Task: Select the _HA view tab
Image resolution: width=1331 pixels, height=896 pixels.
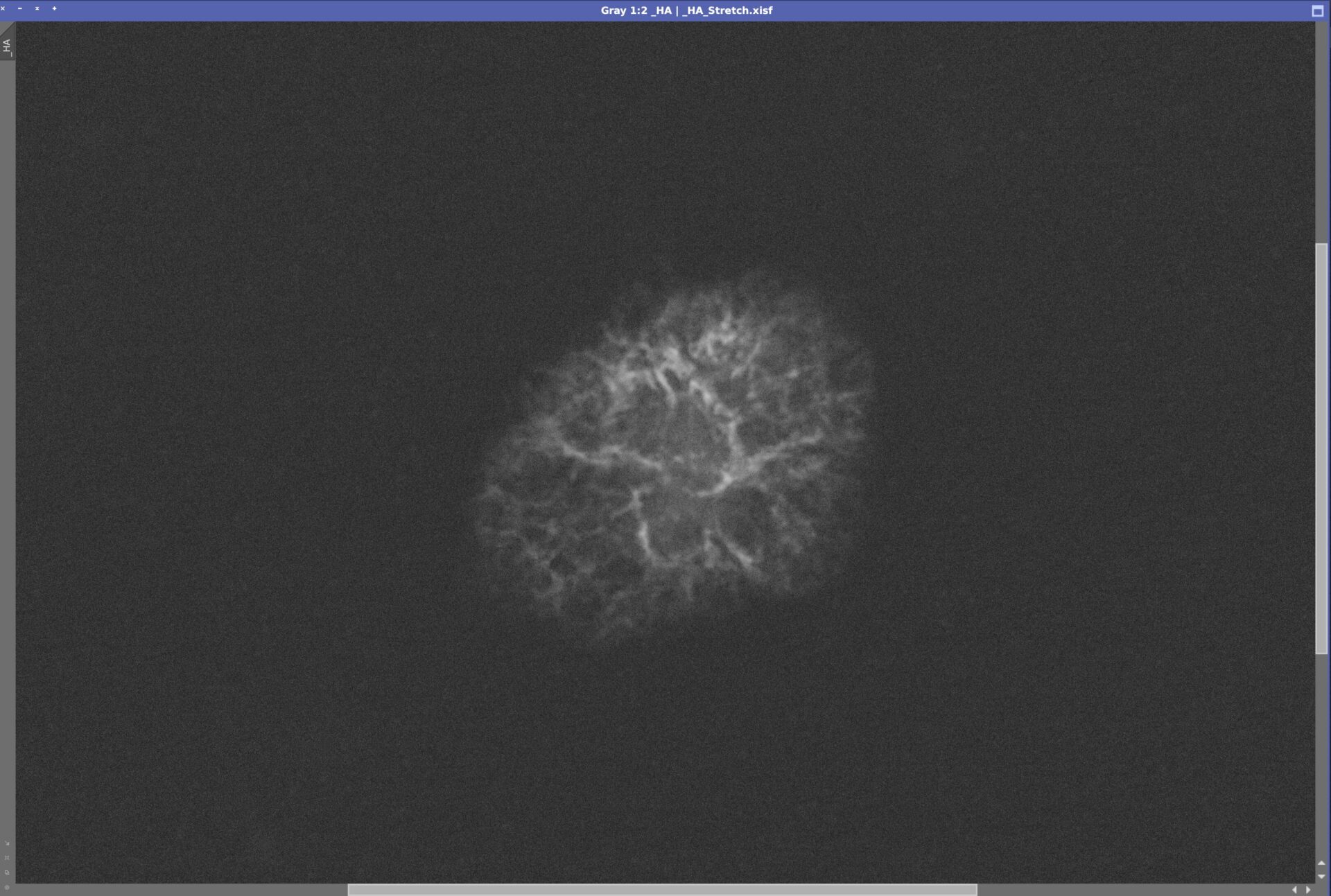Action: 7,46
